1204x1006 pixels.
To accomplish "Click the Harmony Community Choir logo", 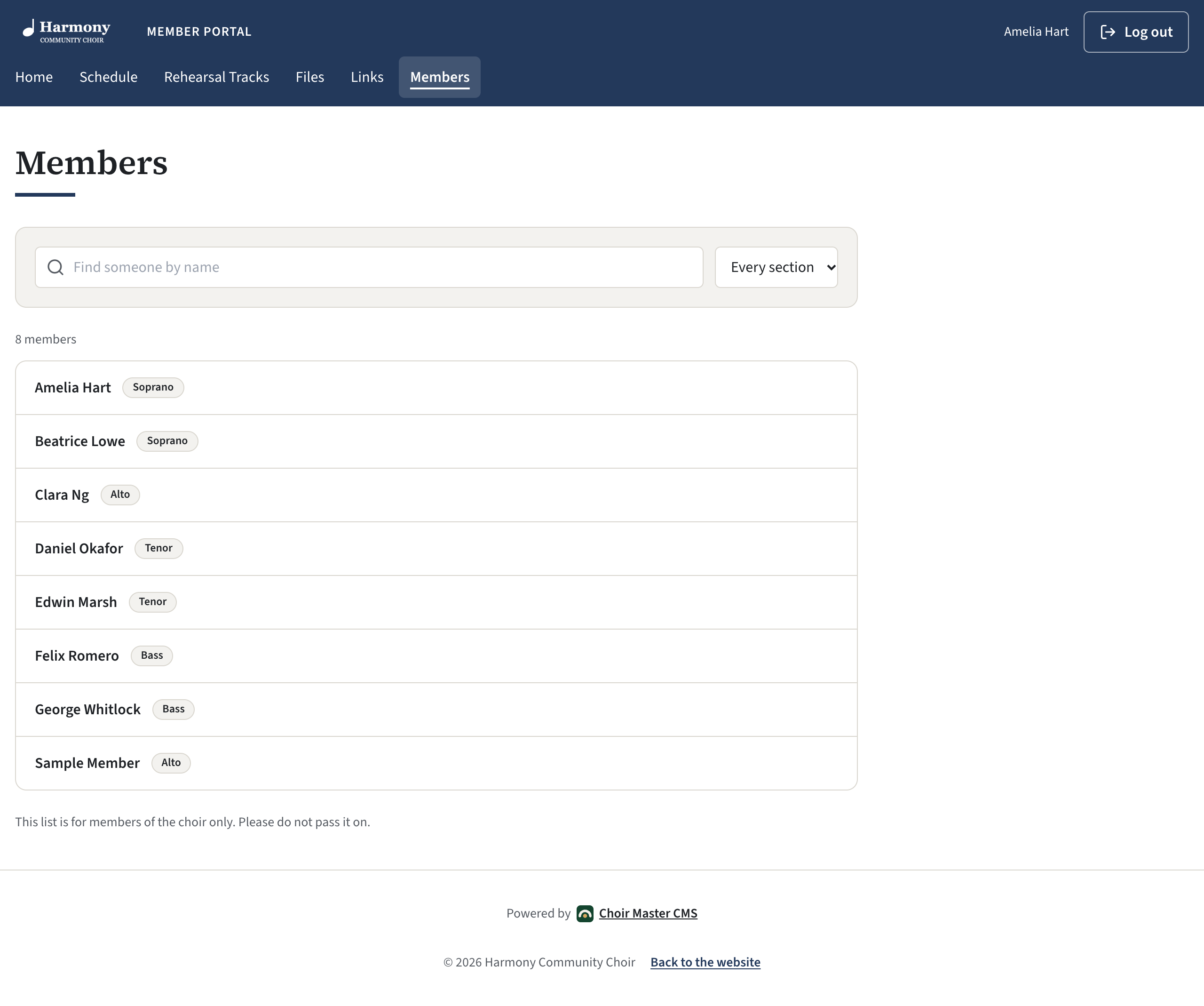I will tap(66, 31).
